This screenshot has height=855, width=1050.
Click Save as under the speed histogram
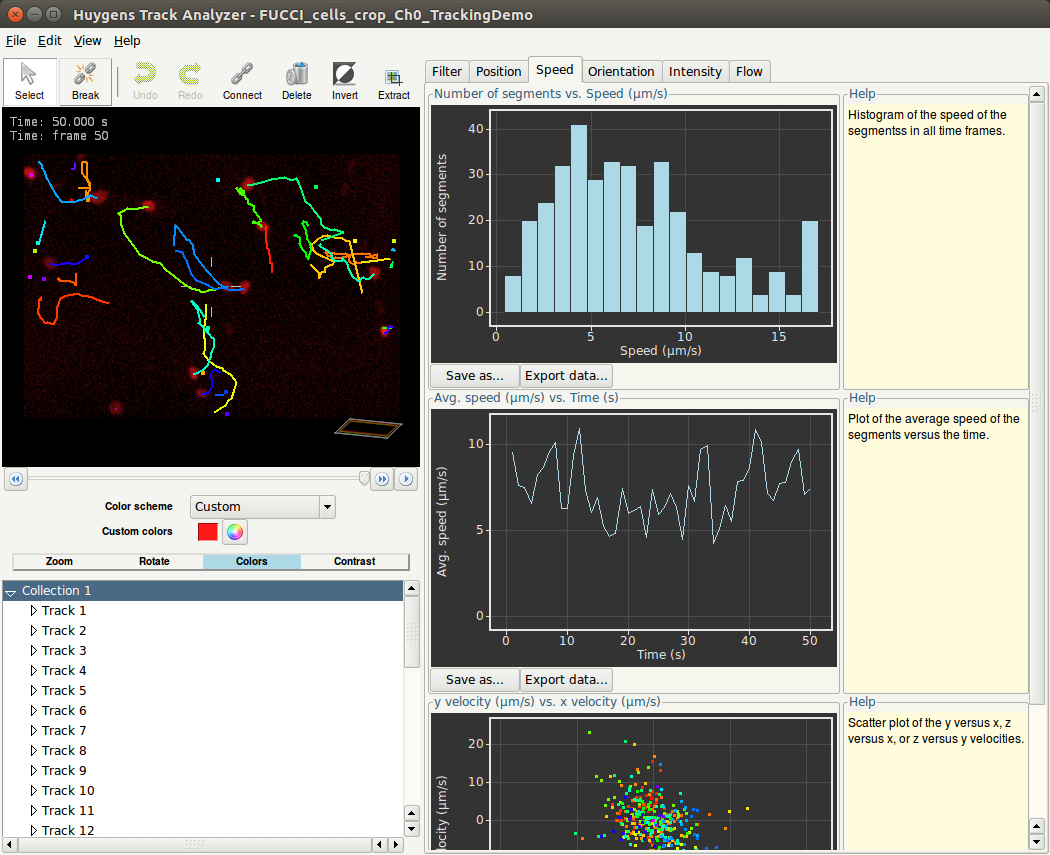tap(474, 376)
